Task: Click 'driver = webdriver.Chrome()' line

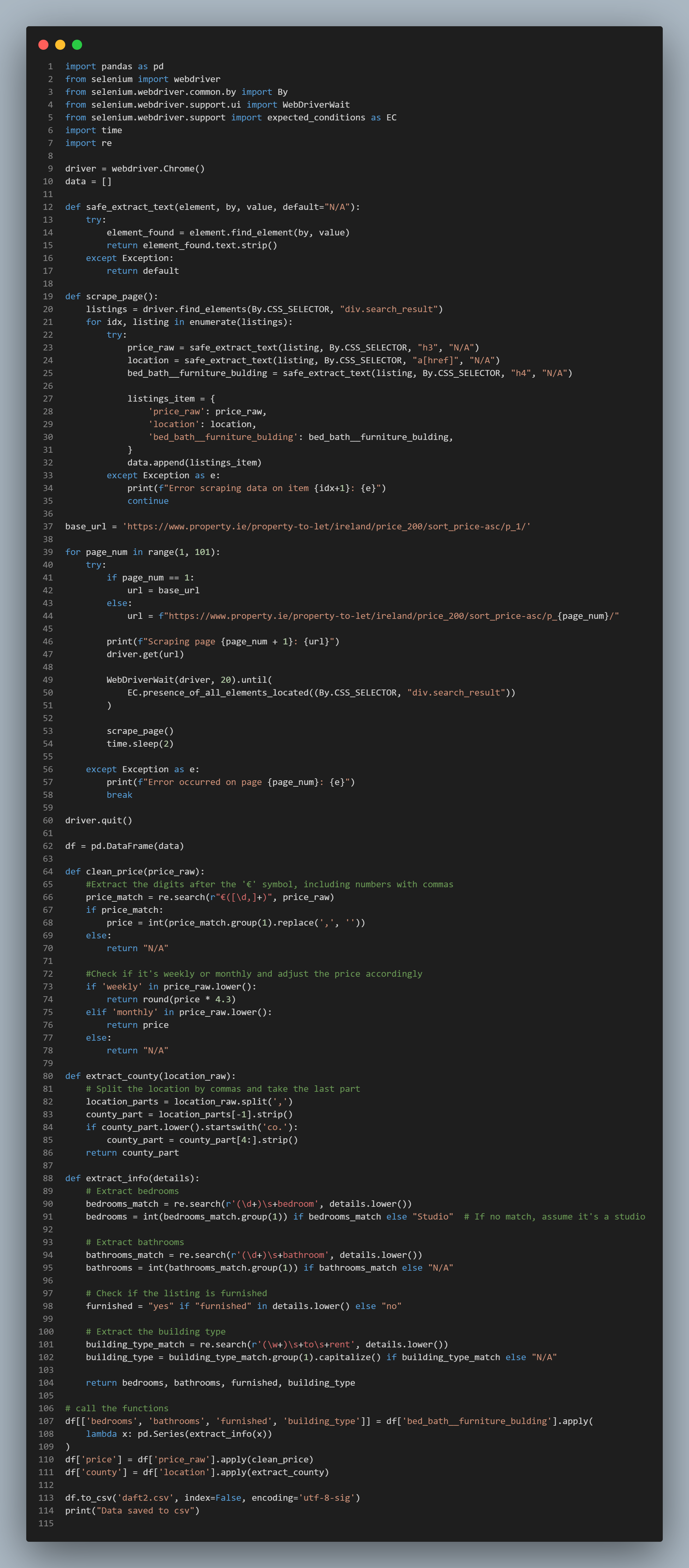Action: tap(135, 169)
